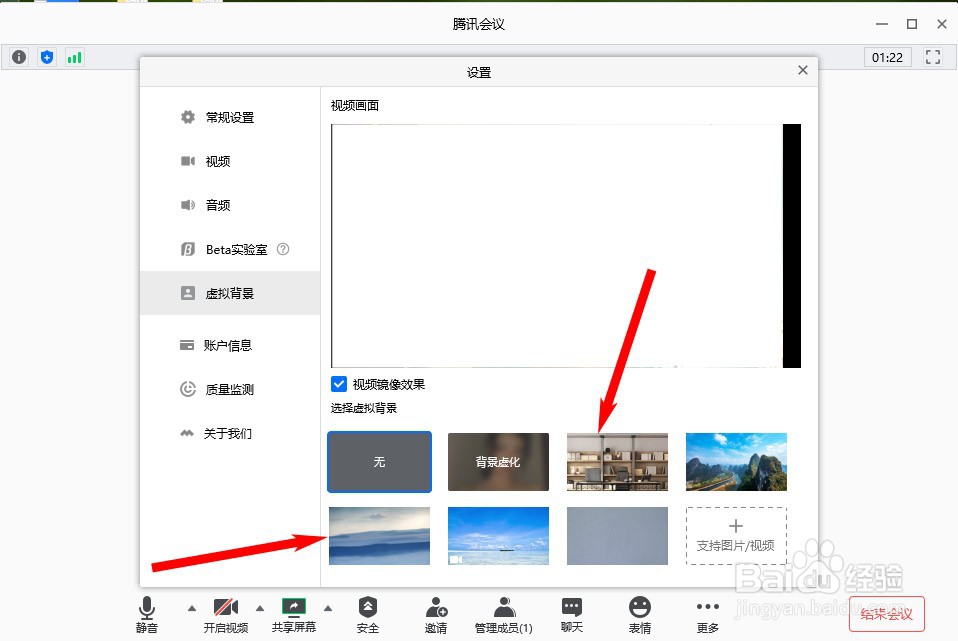Click help icon next to Beta实验室
This screenshot has height=641, width=958.
(x=283, y=249)
